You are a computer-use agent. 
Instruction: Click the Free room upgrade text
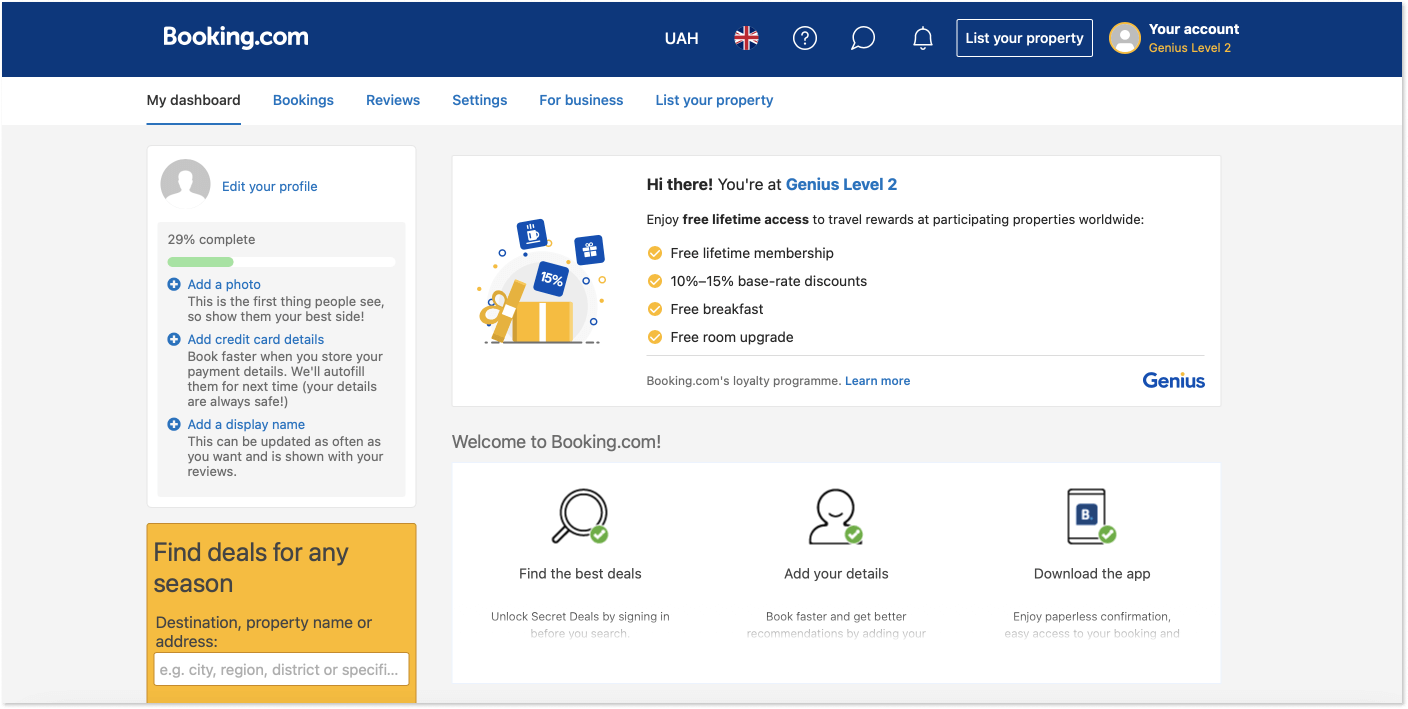click(x=732, y=337)
